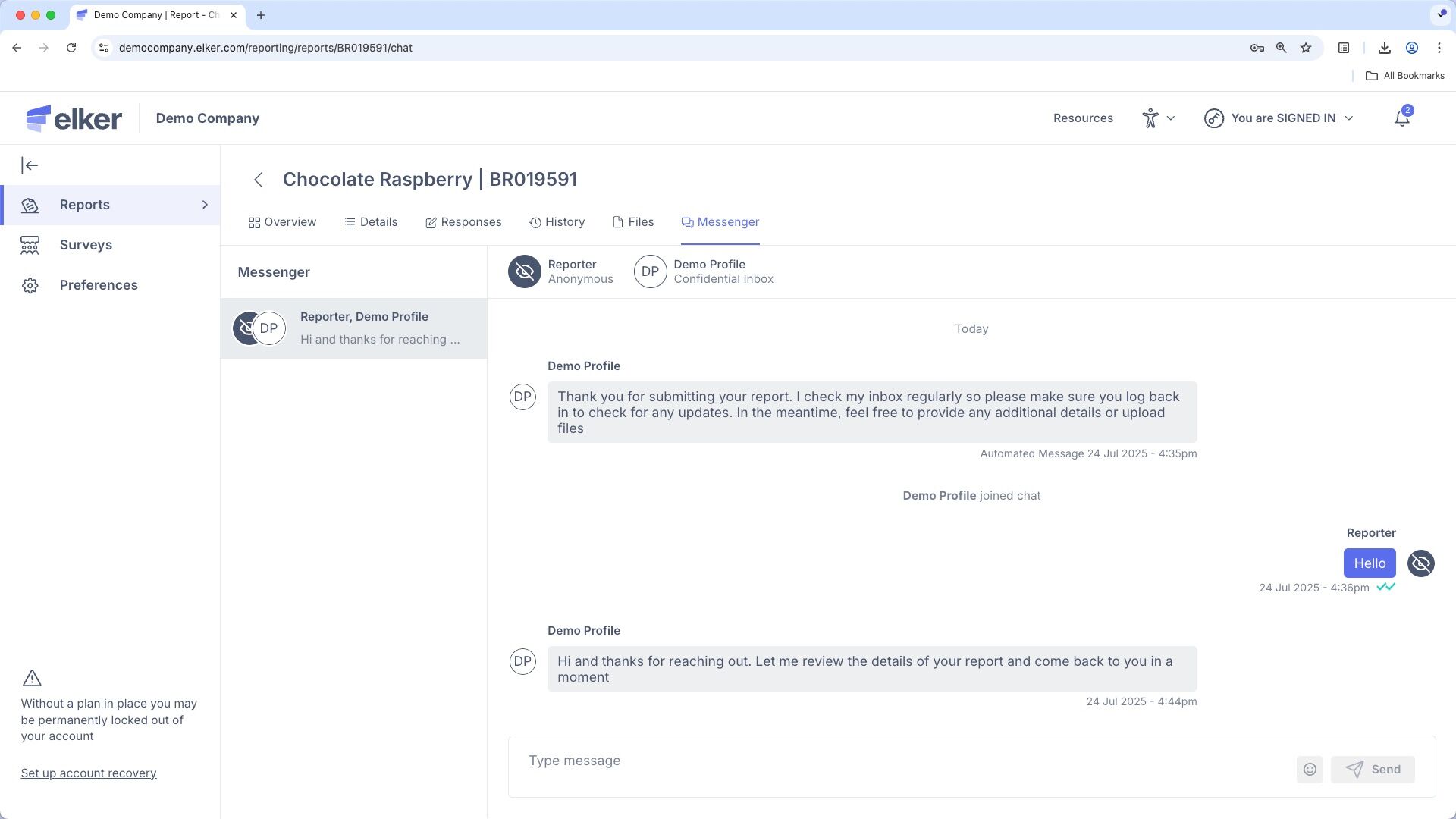Go to the Files tab
The height and width of the screenshot is (819, 1456).
(x=633, y=222)
